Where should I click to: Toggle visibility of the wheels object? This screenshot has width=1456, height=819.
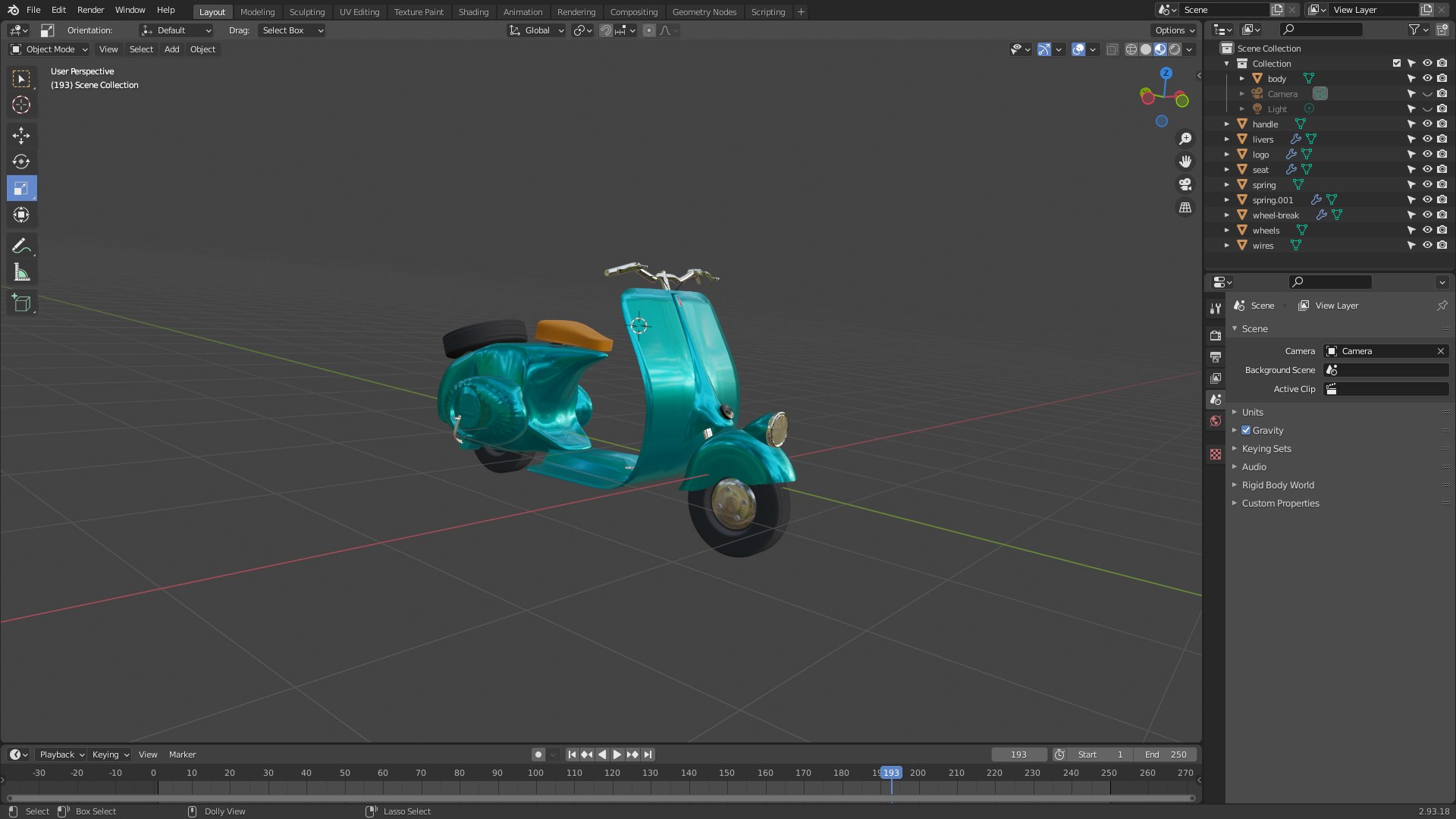pos(1426,230)
